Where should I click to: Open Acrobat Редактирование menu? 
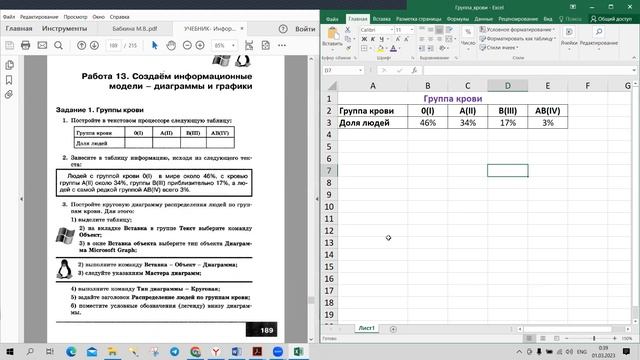[39, 17]
